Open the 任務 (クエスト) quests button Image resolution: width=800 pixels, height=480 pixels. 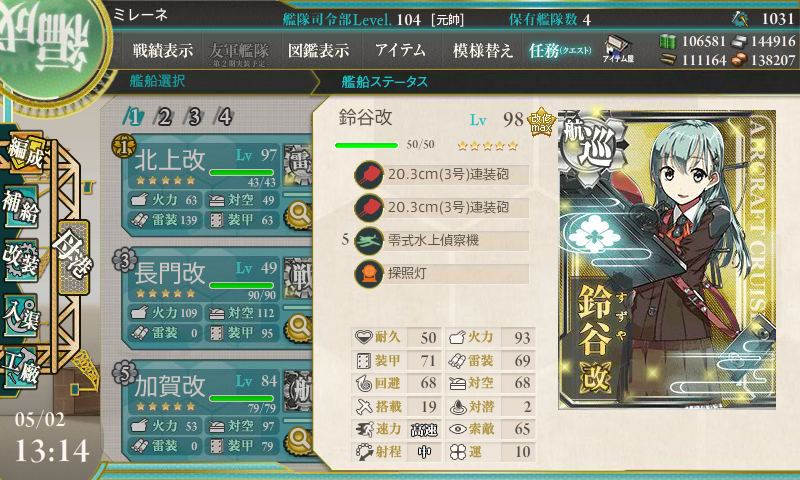[x=560, y=50]
